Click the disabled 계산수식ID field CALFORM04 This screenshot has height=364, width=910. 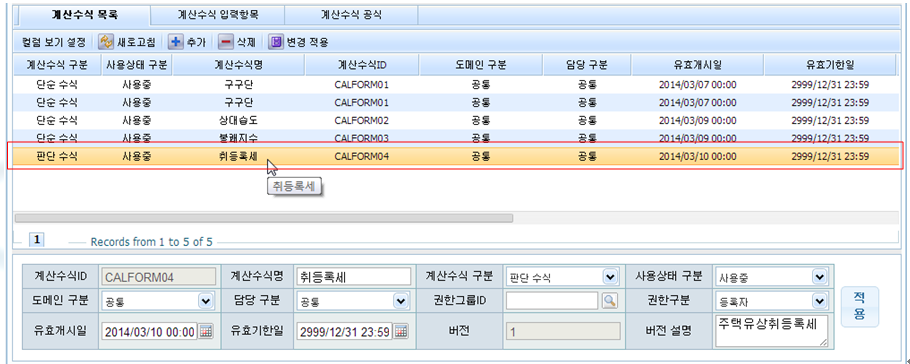159,276
